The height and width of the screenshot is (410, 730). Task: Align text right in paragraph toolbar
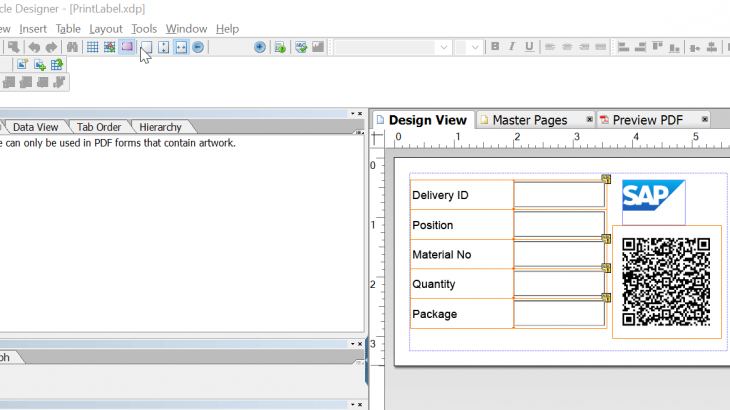(584, 47)
